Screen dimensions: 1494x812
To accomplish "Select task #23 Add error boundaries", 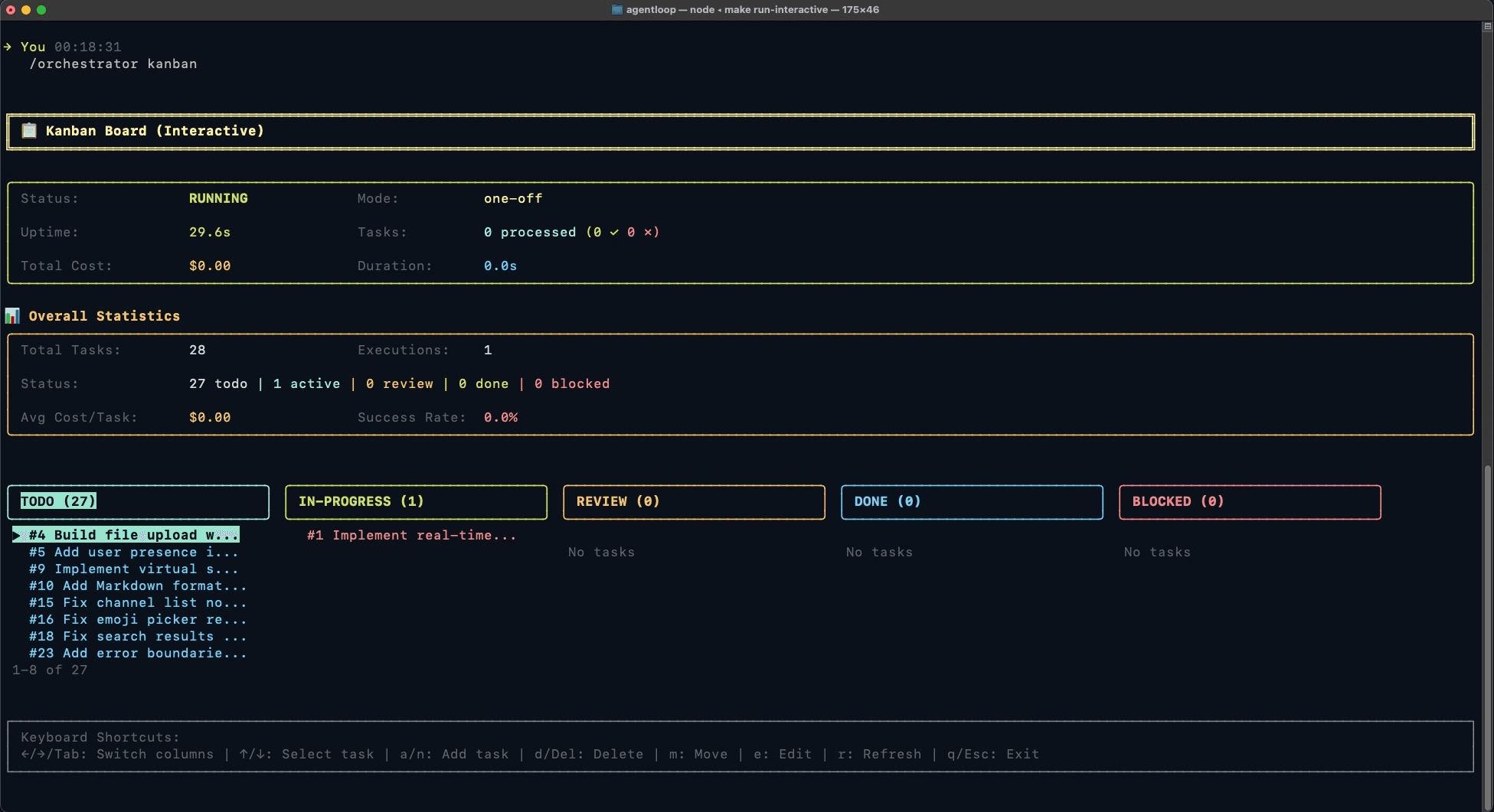I will coord(138,653).
